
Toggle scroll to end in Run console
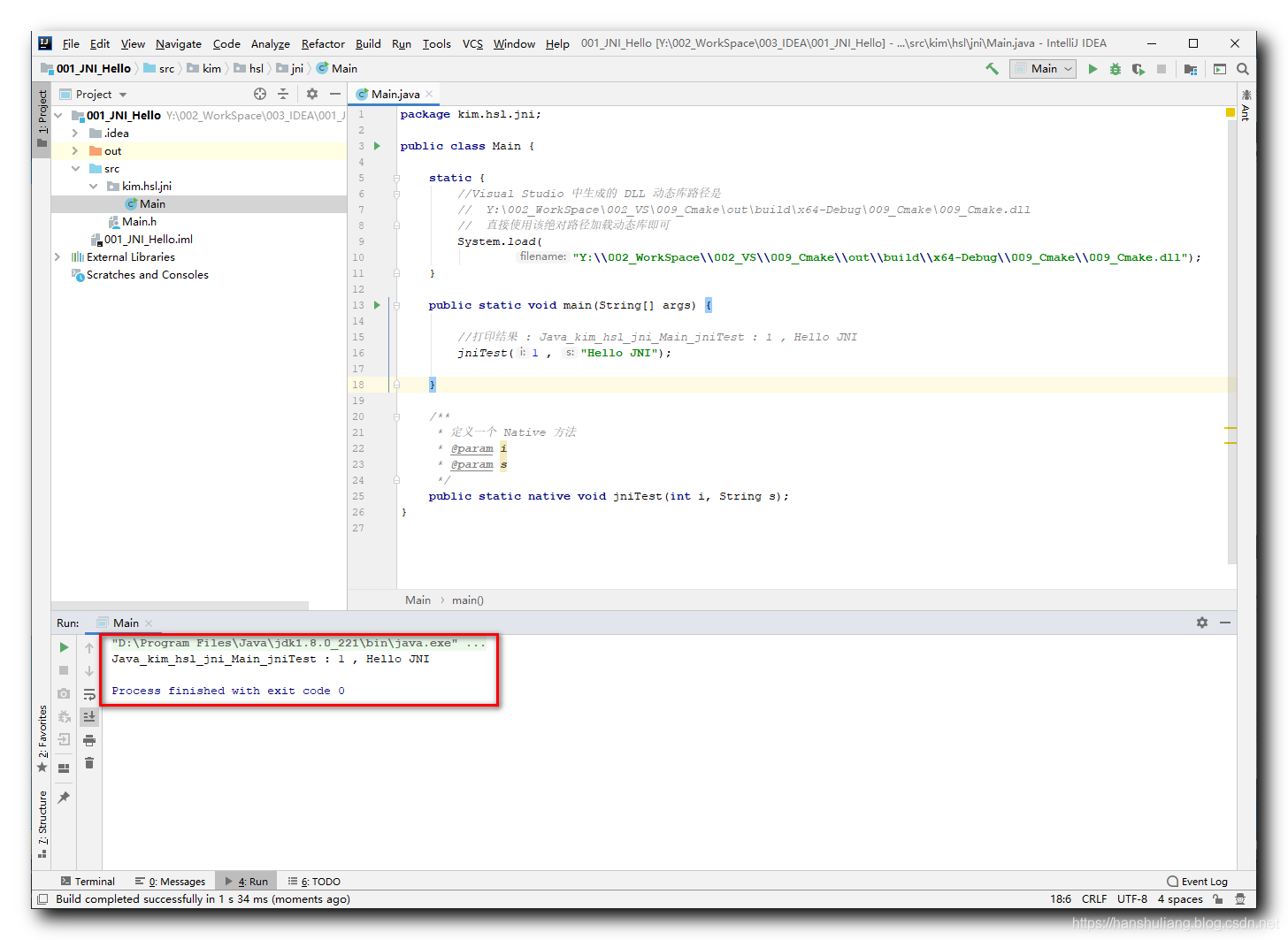tap(89, 717)
